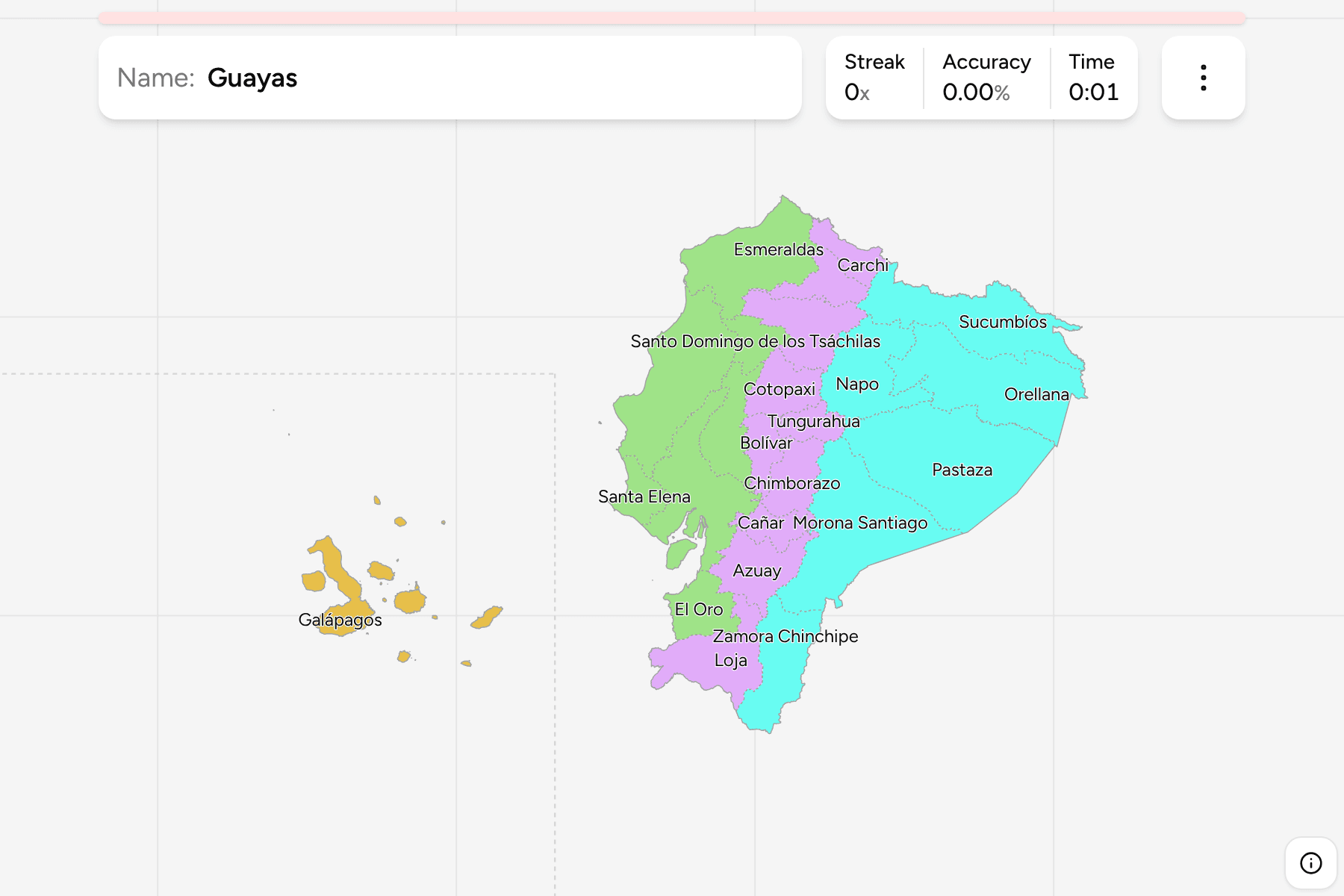Select the Napo province label
Screen dimensions: 1344x896
pyautogui.click(x=857, y=384)
